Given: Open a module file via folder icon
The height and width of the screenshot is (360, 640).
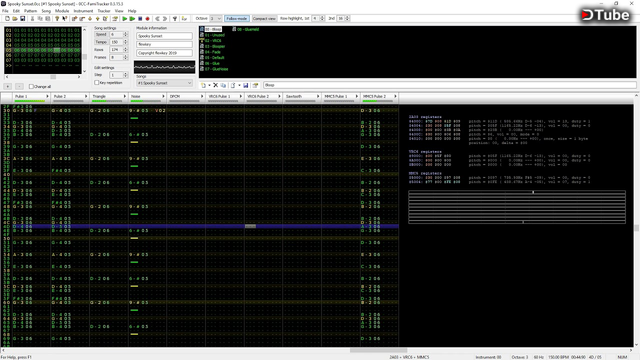Looking at the screenshot, I should point(15,19).
